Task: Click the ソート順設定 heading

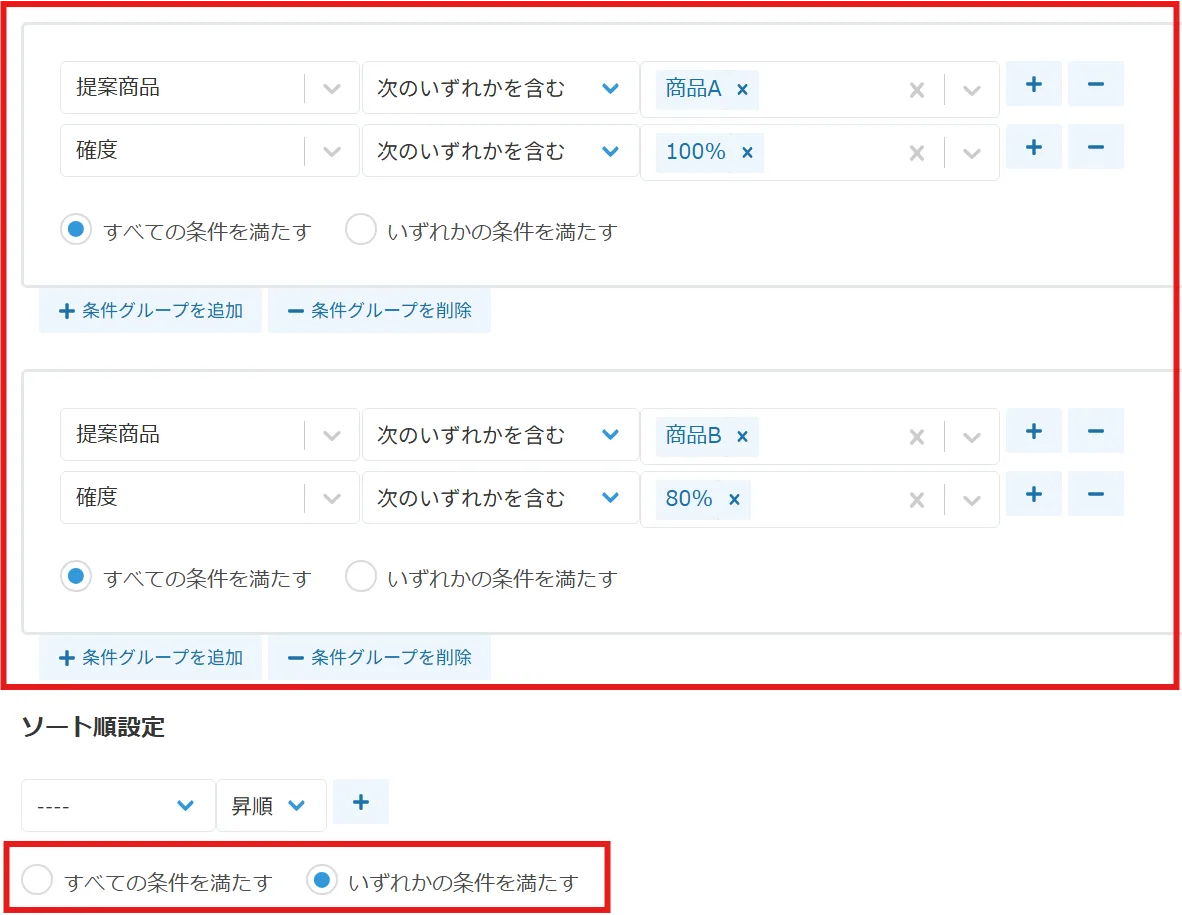Action: 93,727
